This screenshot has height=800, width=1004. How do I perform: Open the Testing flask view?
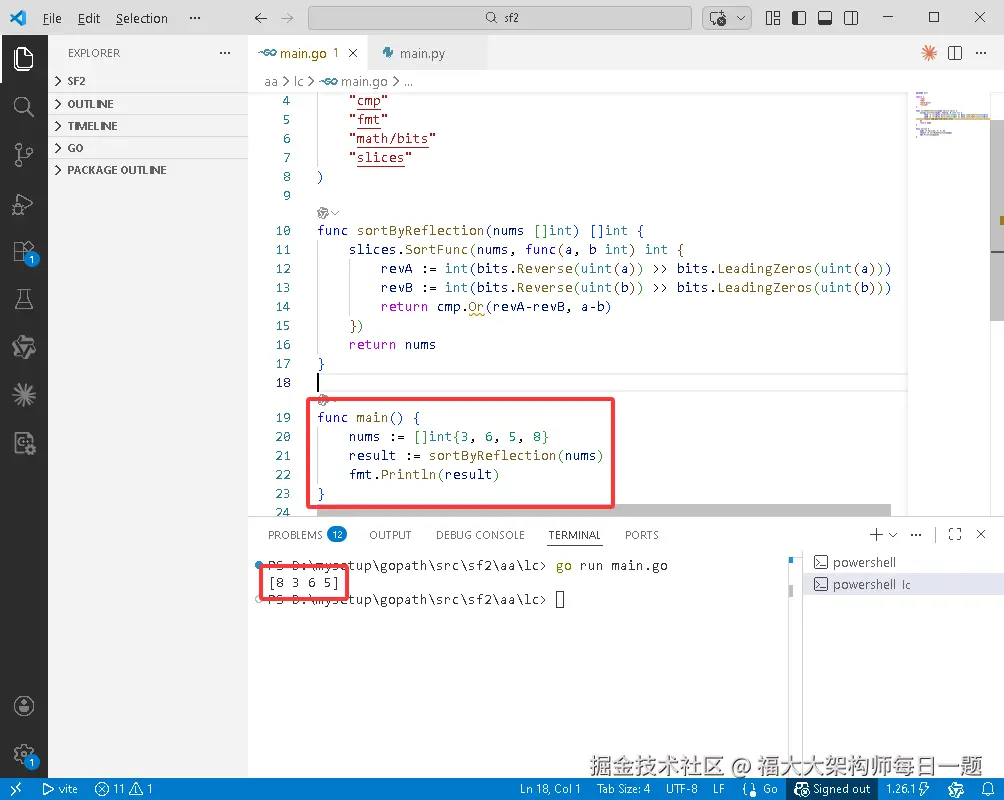(x=24, y=299)
